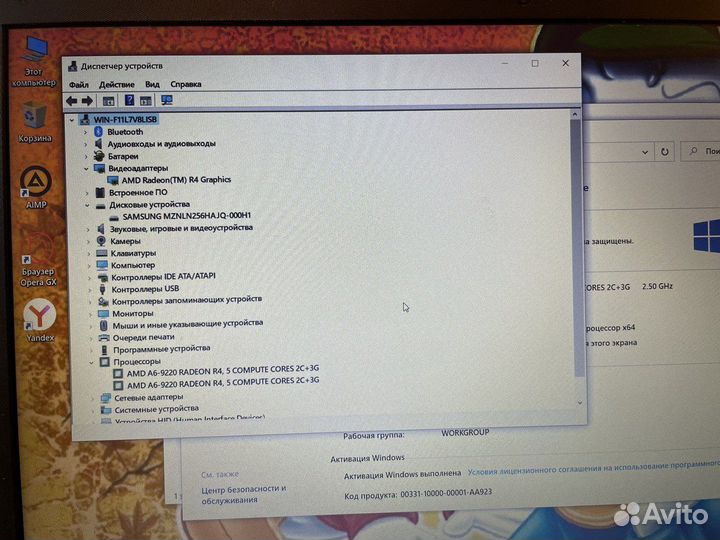Select AMD Radeon(TM) R4 Graphics device
This screenshot has height=540, width=720.
176,180
